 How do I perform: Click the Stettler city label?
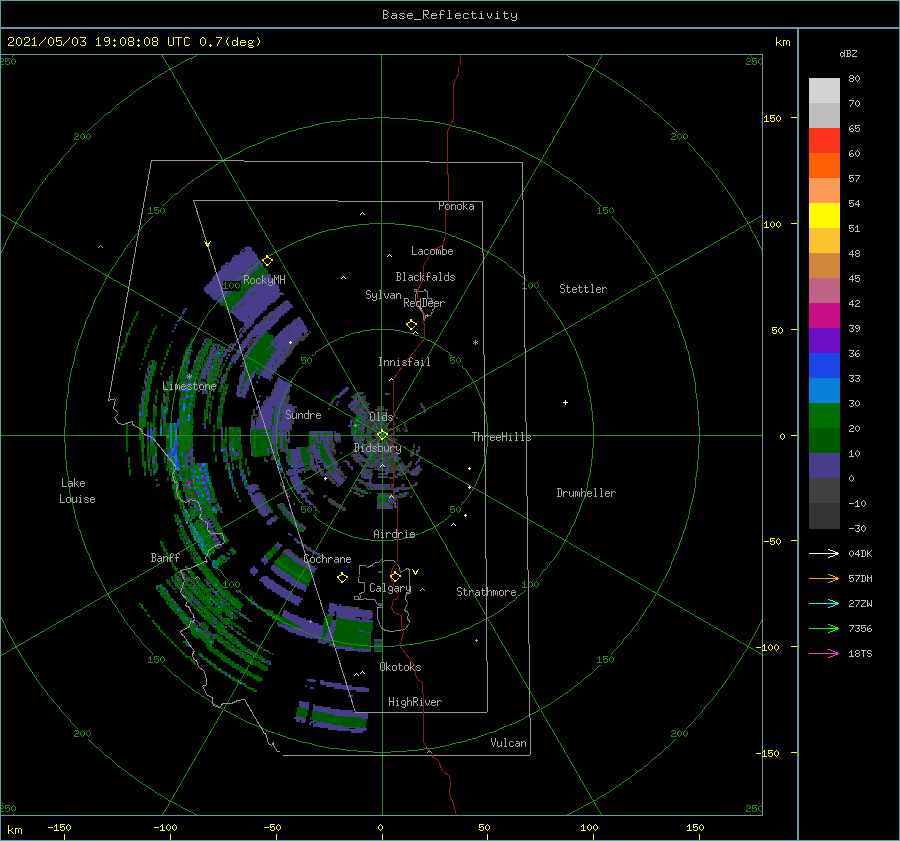click(583, 289)
